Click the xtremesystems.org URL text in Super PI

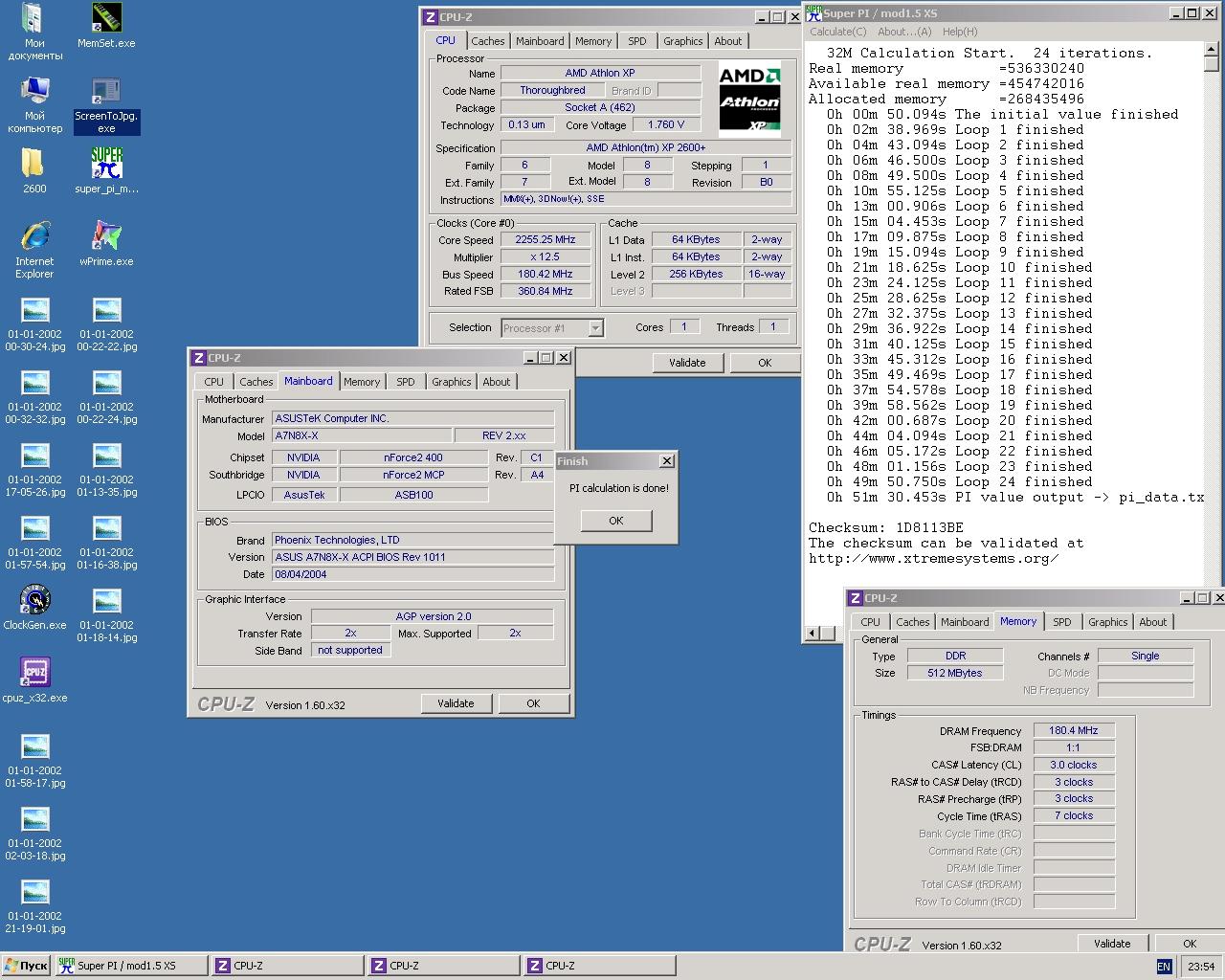coord(933,558)
